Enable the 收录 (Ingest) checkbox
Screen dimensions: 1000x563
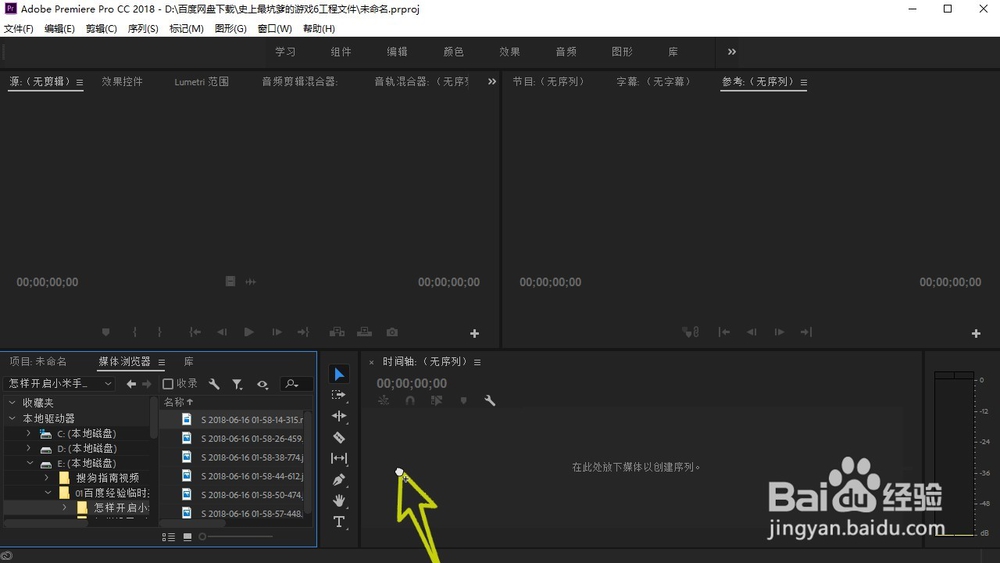click(168, 384)
